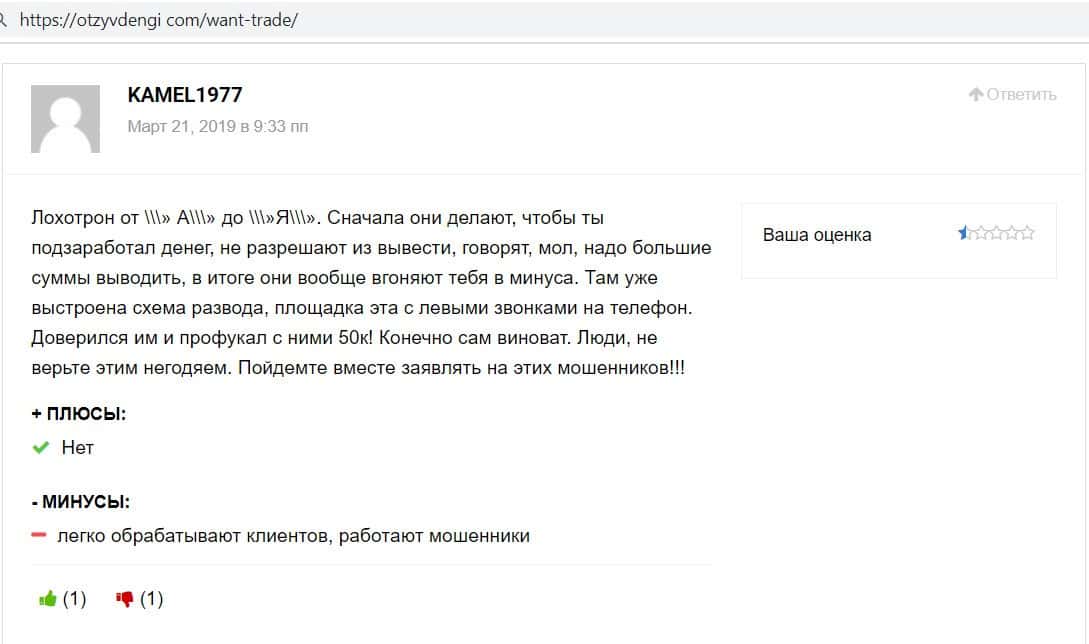The image size is (1089, 644).
Task: Click the arrow icon beside Ответить
Action: pyautogui.click(x=976, y=95)
